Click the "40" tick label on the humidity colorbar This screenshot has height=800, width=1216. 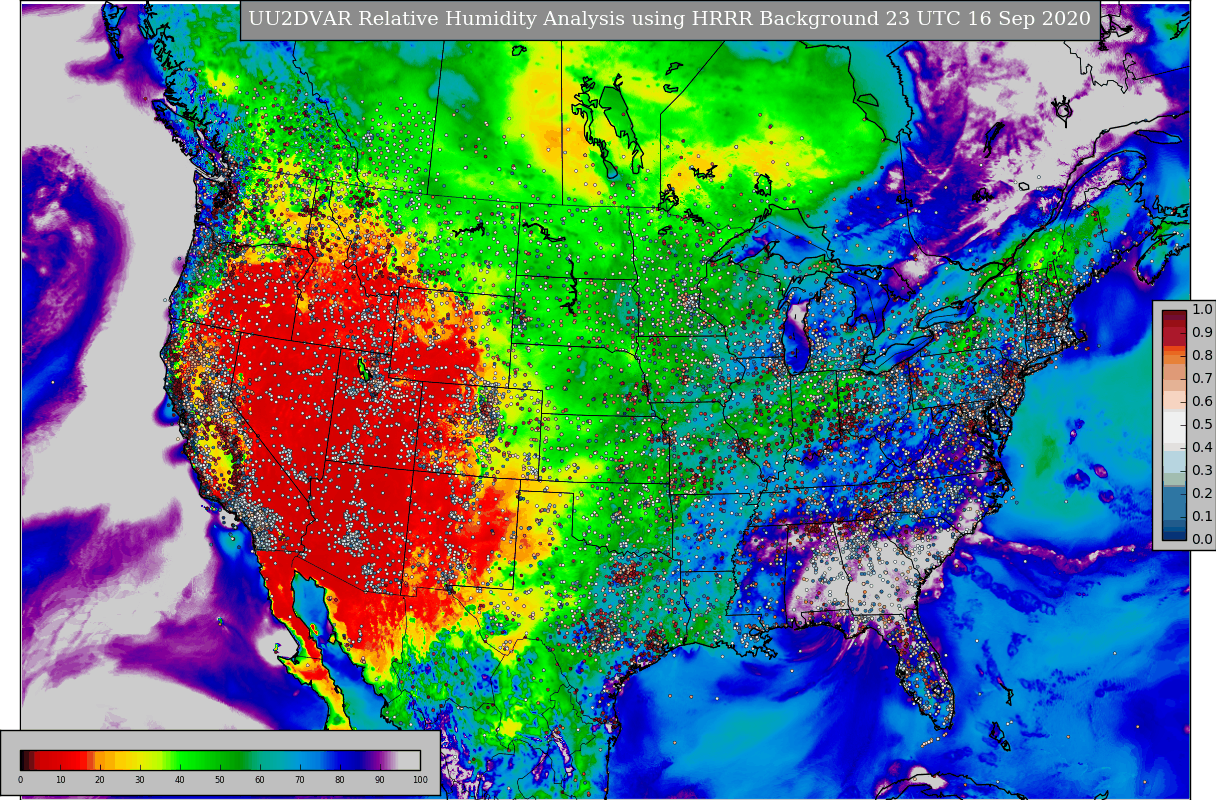(180, 780)
